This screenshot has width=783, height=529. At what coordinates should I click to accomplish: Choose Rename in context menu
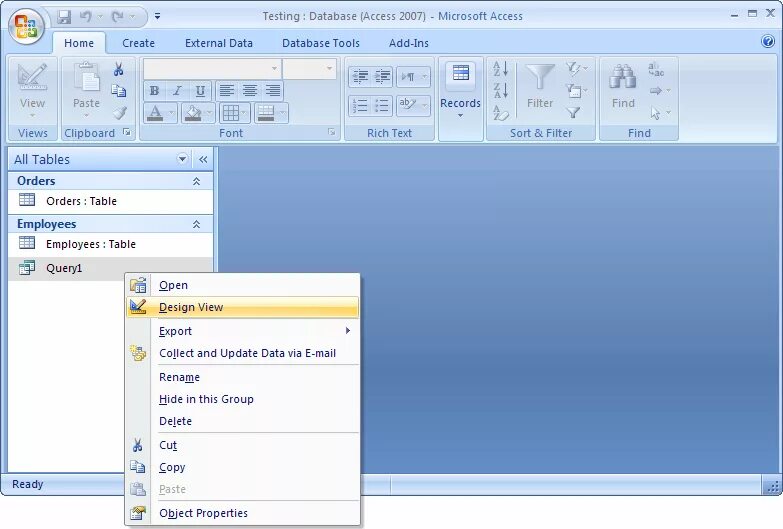tap(243, 377)
